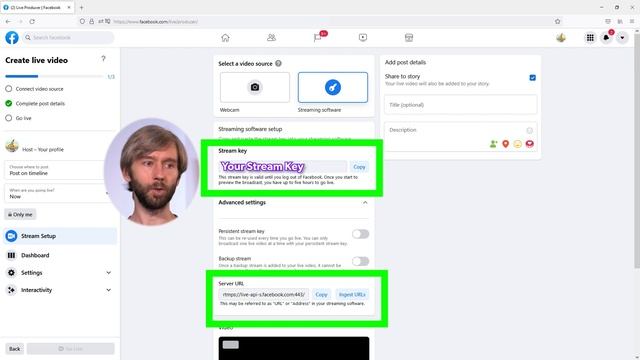640x360 pixels.
Task: Open the Watch video icon
Action: [x=363, y=38]
